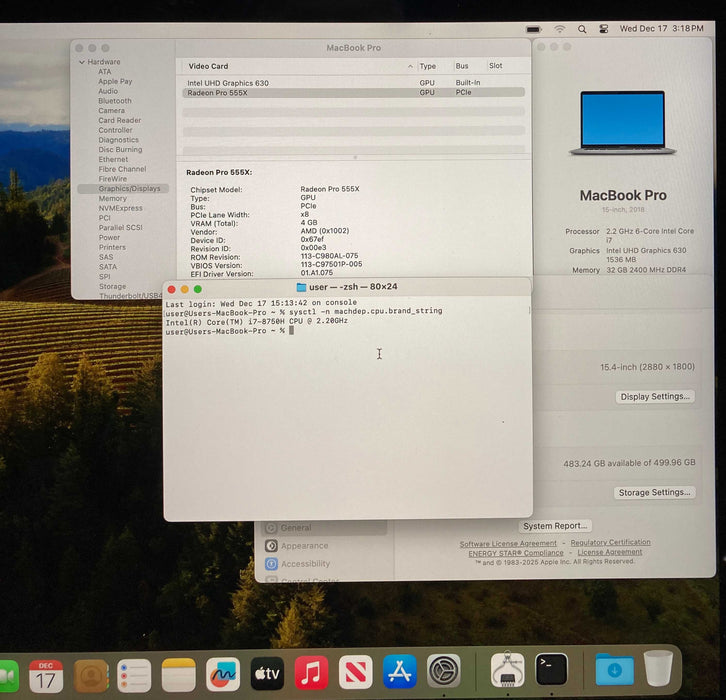Open the License Agreement link
This screenshot has width=726, height=700.
[610, 552]
